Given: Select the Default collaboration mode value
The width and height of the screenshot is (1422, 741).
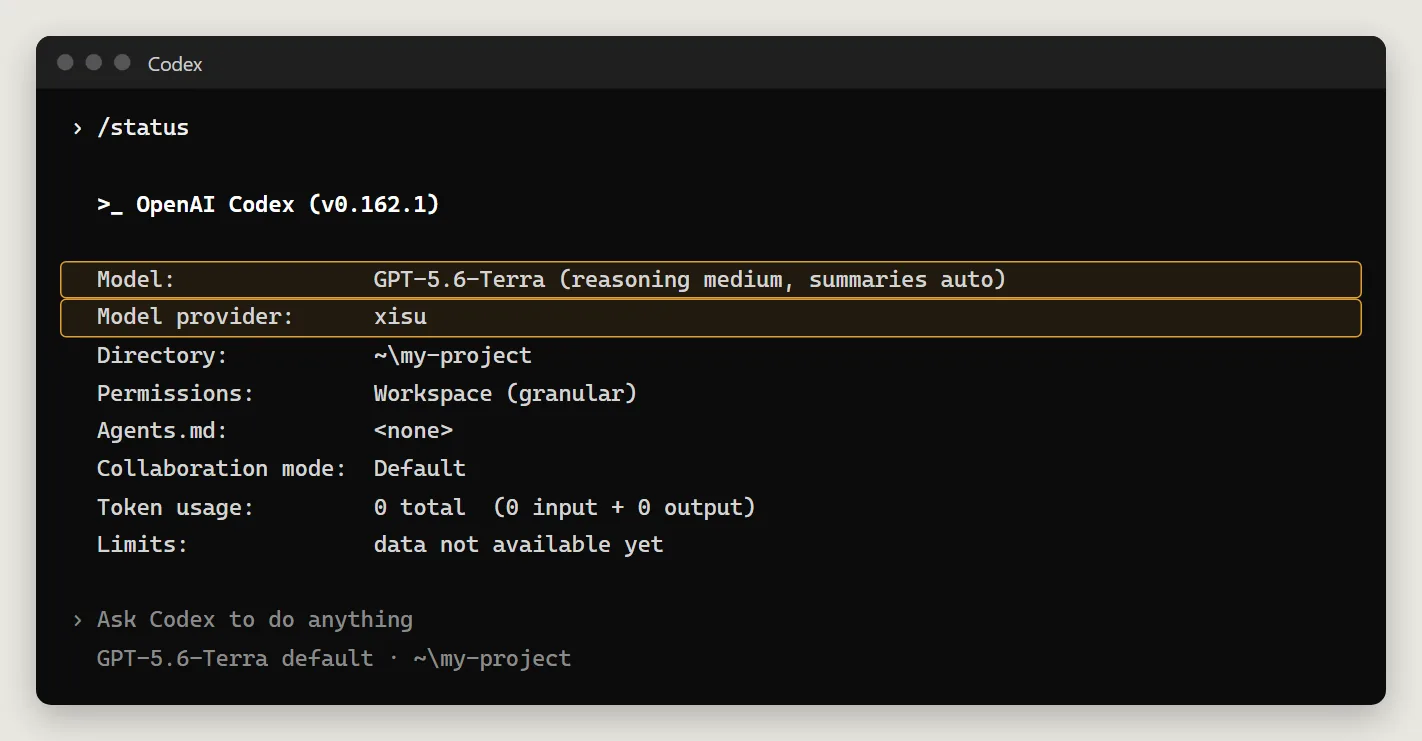Looking at the screenshot, I should pos(420,469).
